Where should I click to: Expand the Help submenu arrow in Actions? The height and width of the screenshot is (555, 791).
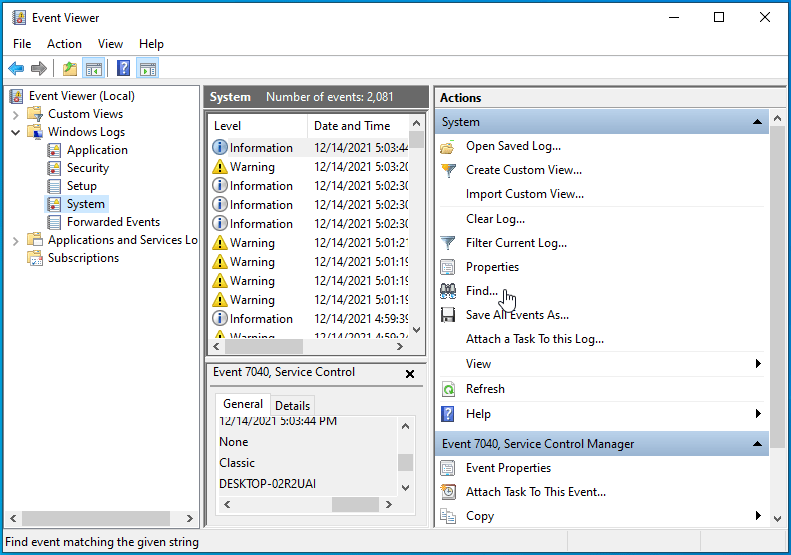coord(758,414)
